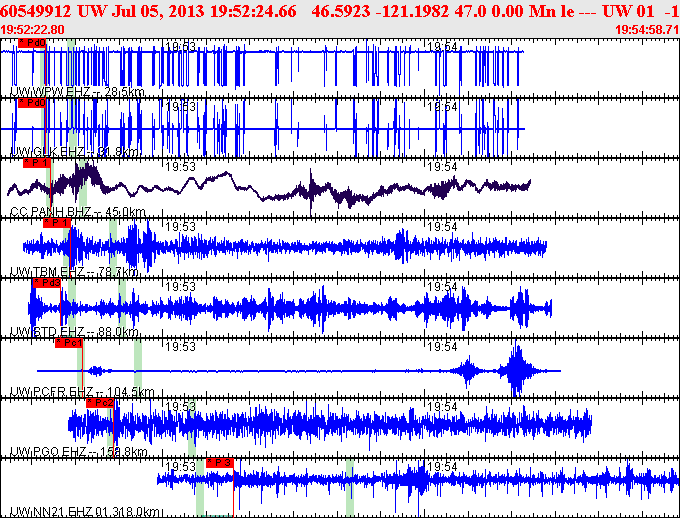Click station label UW NN21 EHZ 318.0km

(x=85, y=512)
